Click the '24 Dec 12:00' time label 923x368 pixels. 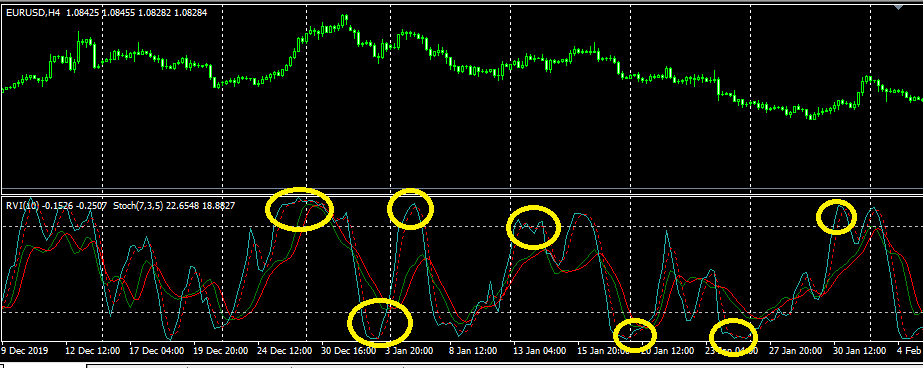285,350
